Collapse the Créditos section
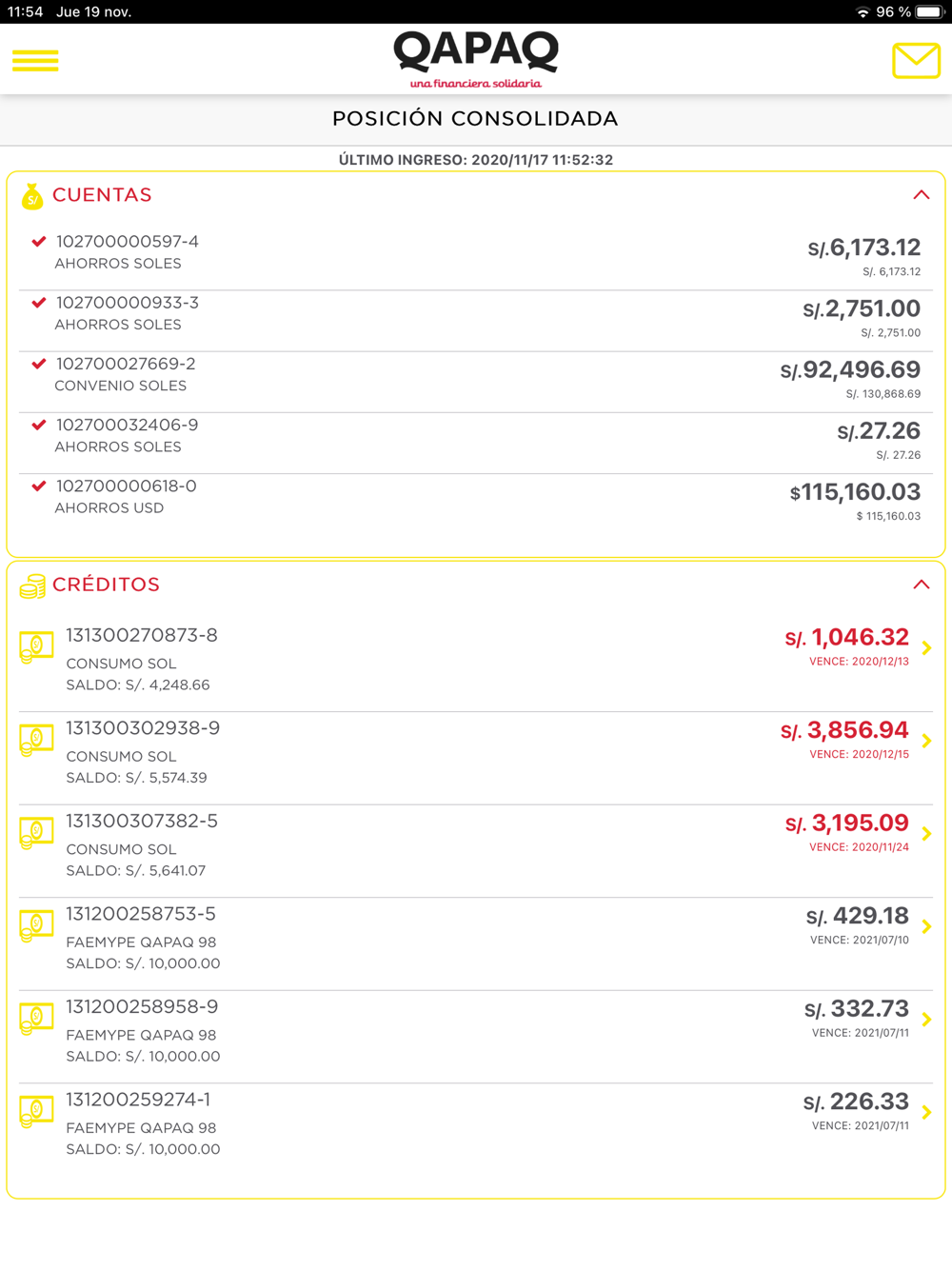The image size is (952, 1270). [x=921, y=585]
